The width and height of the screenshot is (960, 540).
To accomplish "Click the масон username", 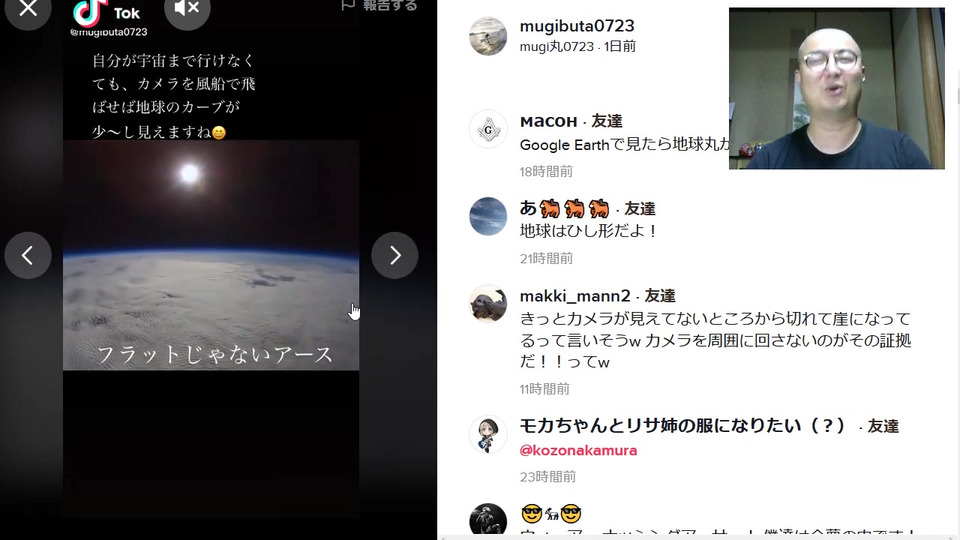I will point(549,121).
